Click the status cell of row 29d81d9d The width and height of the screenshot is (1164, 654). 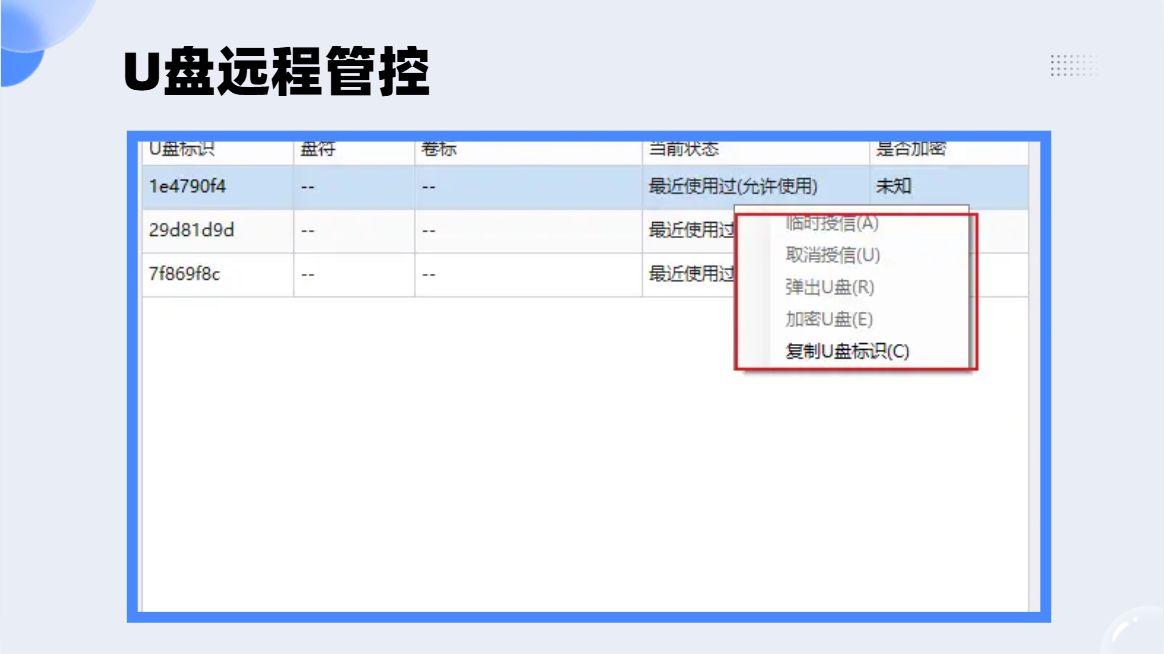click(691, 230)
